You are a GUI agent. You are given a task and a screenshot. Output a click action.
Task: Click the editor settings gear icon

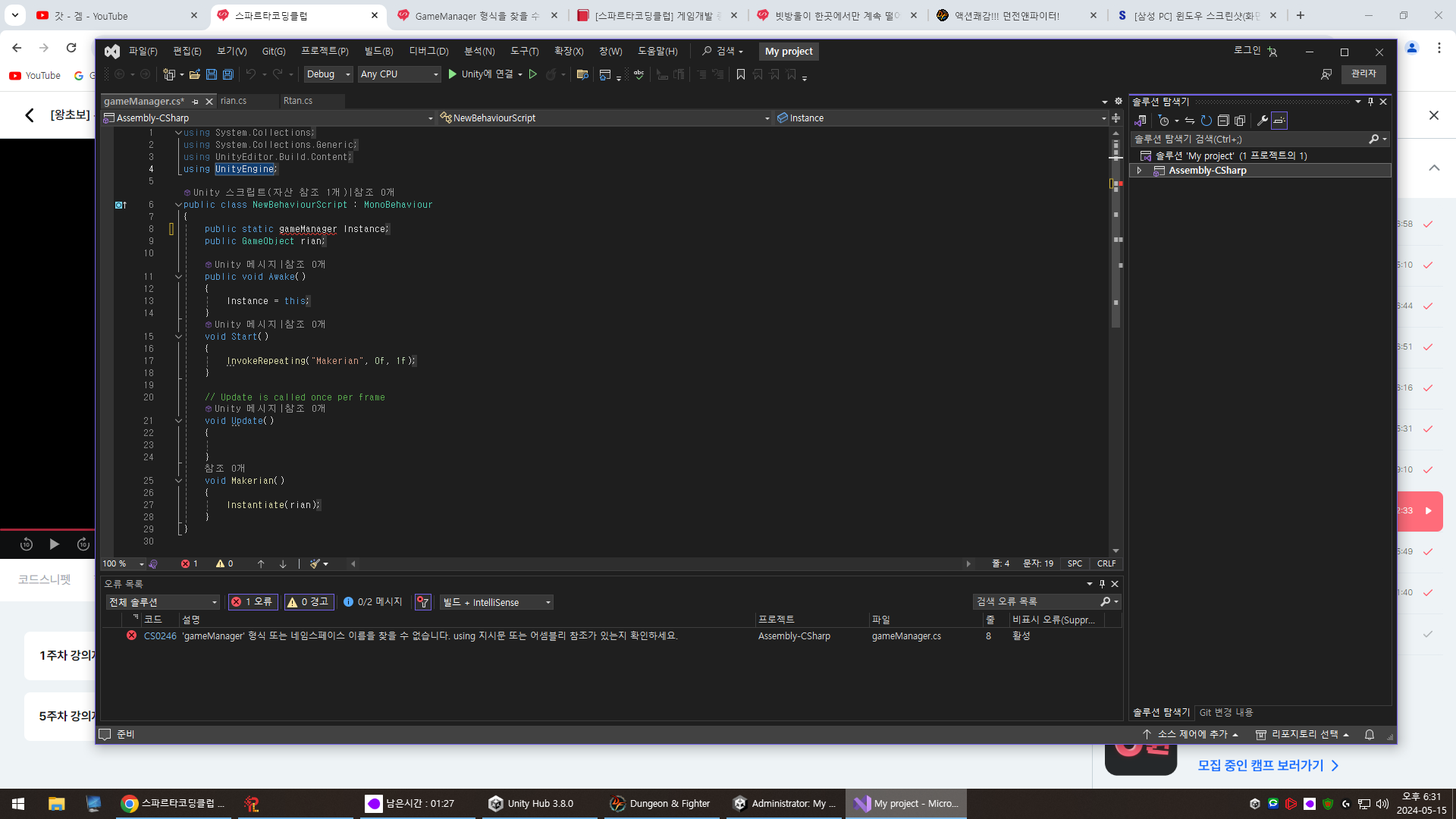1118,101
